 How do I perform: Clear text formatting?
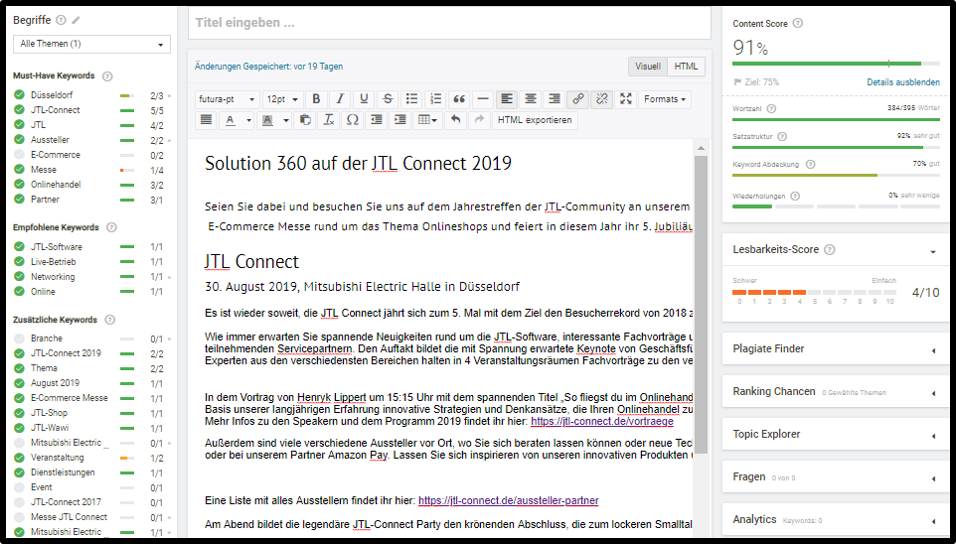point(329,120)
